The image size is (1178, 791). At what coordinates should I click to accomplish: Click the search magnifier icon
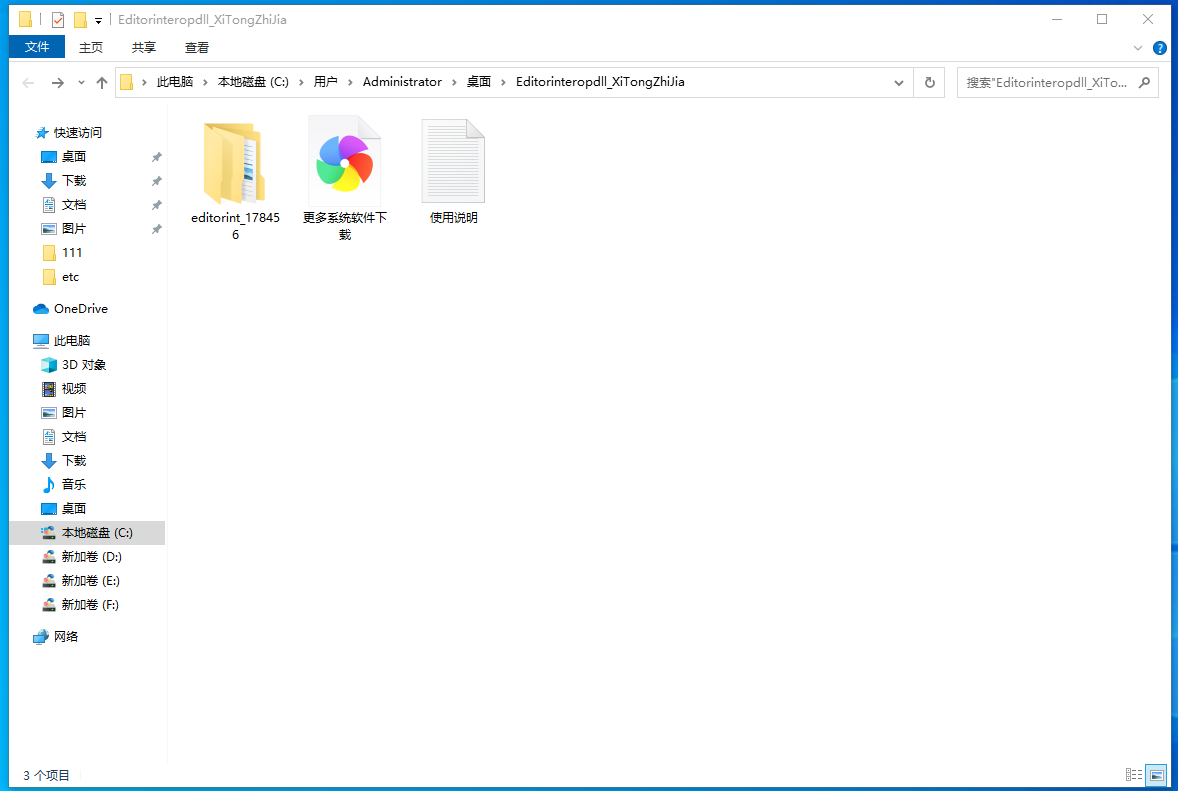click(1144, 83)
